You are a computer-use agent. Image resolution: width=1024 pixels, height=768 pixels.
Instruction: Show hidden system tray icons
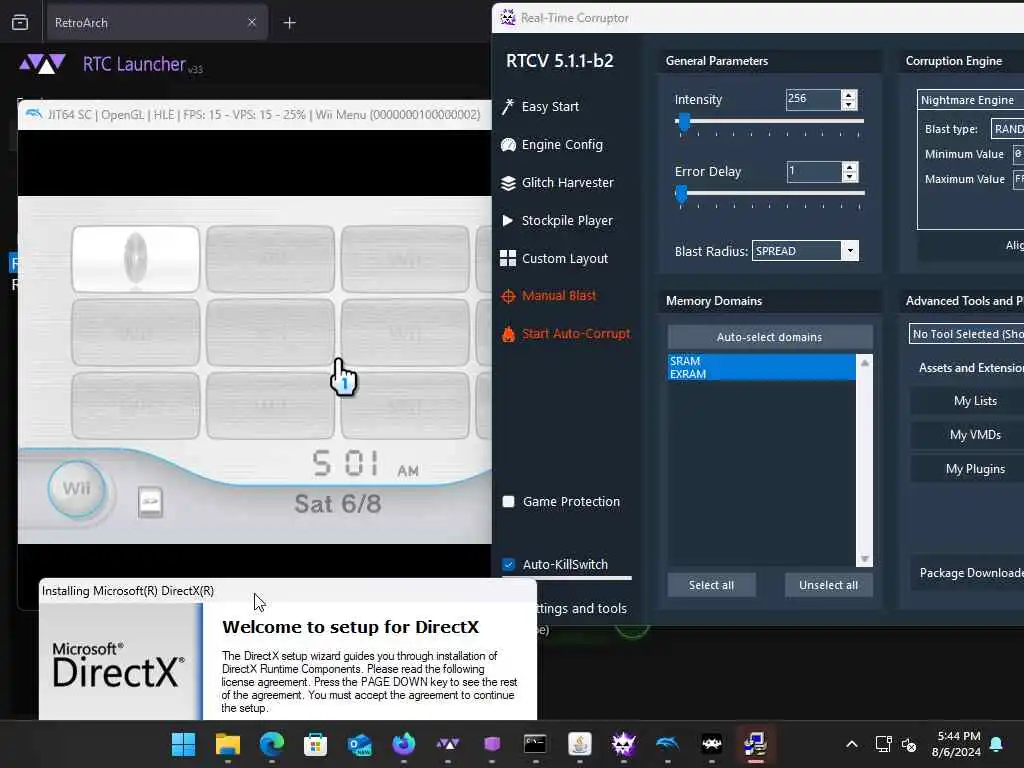(x=852, y=744)
